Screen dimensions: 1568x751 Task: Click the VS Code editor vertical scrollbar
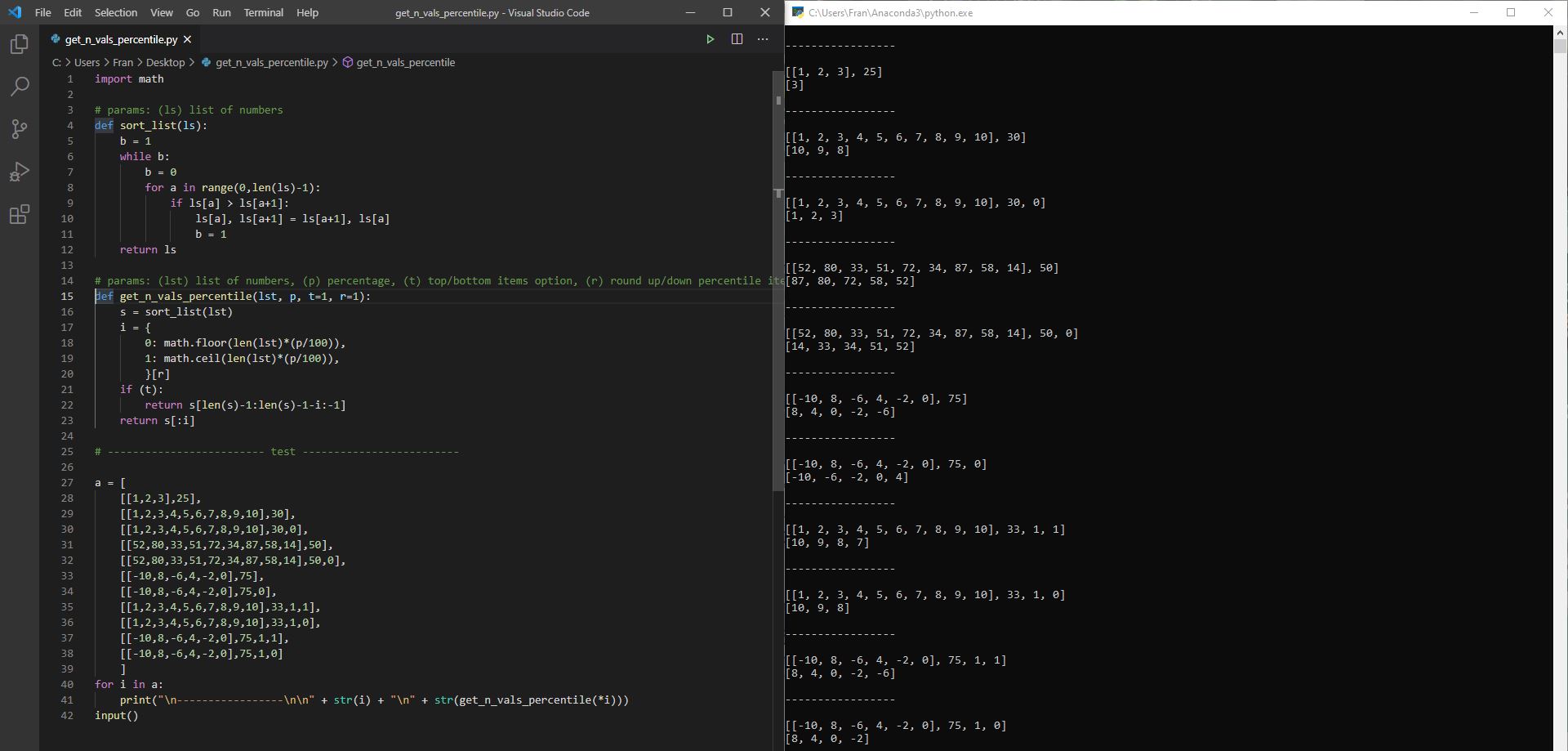(777, 280)
